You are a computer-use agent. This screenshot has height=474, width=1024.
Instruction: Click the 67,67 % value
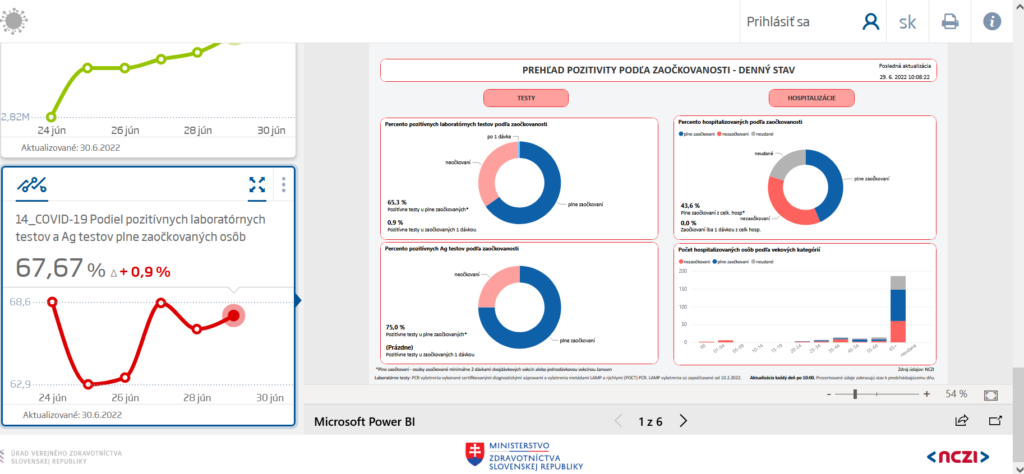tap(60, 268)
